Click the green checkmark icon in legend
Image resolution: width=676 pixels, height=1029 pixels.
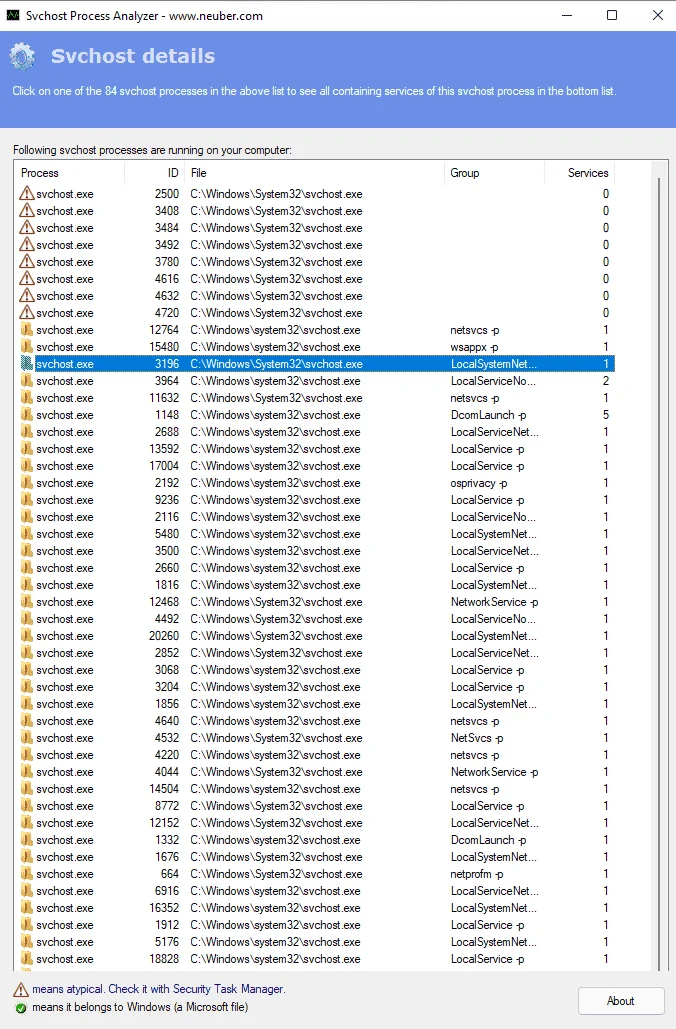(x=21, y=1007)
